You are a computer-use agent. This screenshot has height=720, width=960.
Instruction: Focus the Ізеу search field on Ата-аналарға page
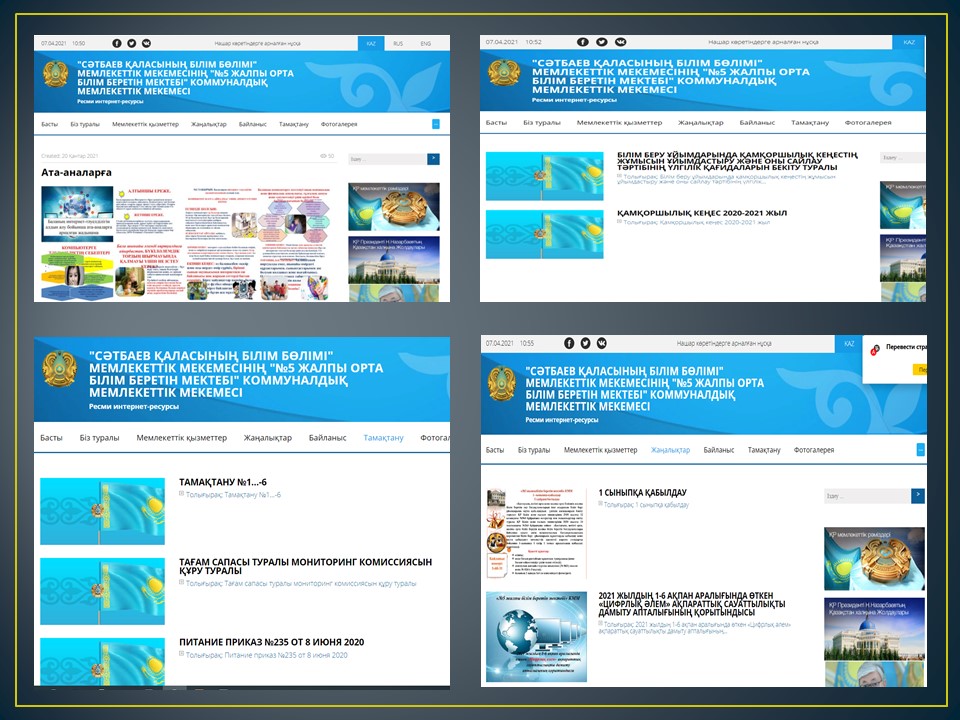coord(388,159)
